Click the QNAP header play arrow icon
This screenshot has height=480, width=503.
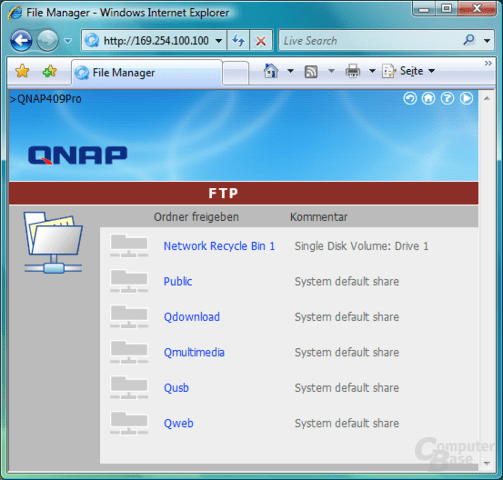466,98
